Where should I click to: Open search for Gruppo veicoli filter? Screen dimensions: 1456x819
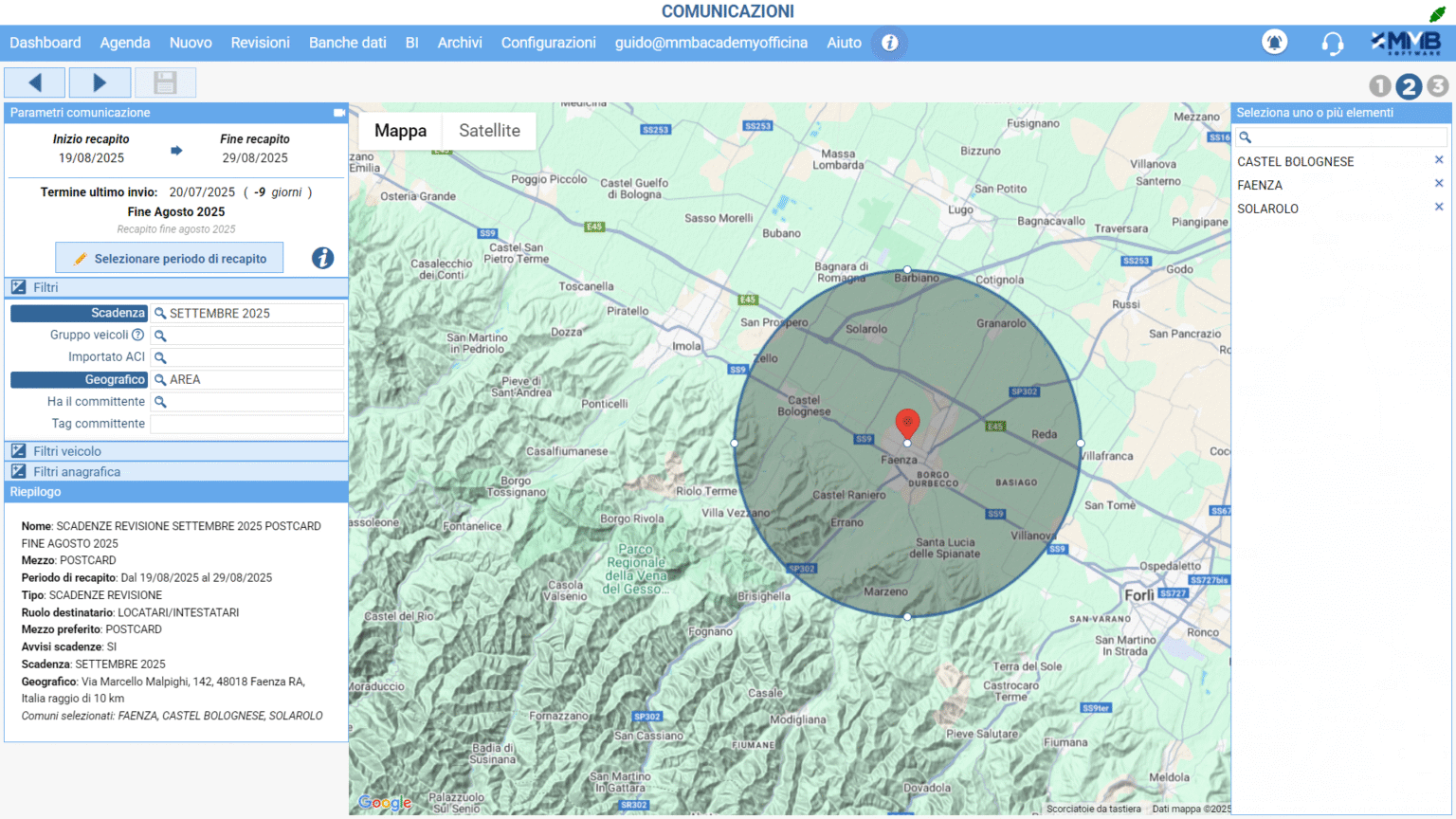161,336
